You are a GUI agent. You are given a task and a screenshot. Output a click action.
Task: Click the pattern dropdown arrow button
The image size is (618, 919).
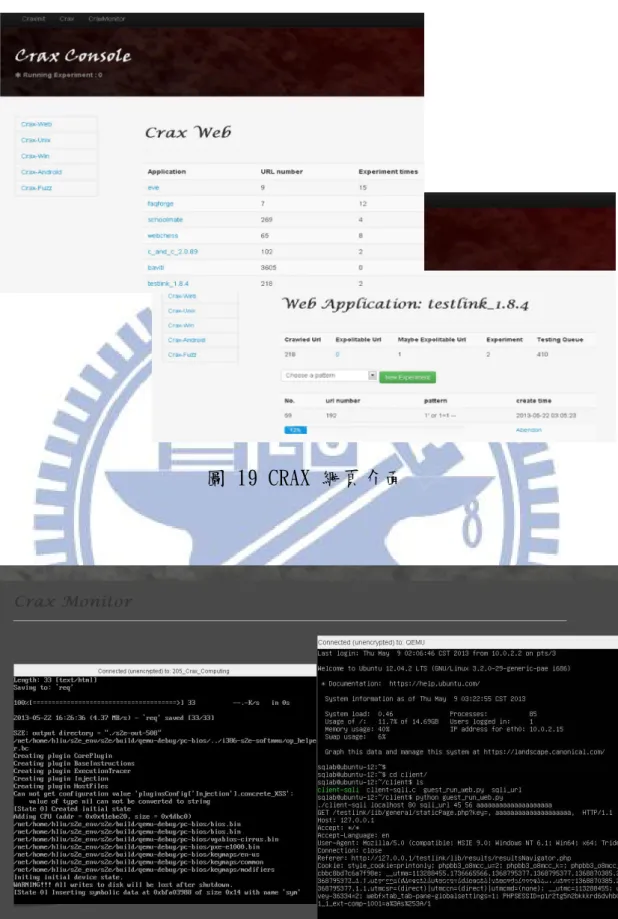(x=372, y=375)
